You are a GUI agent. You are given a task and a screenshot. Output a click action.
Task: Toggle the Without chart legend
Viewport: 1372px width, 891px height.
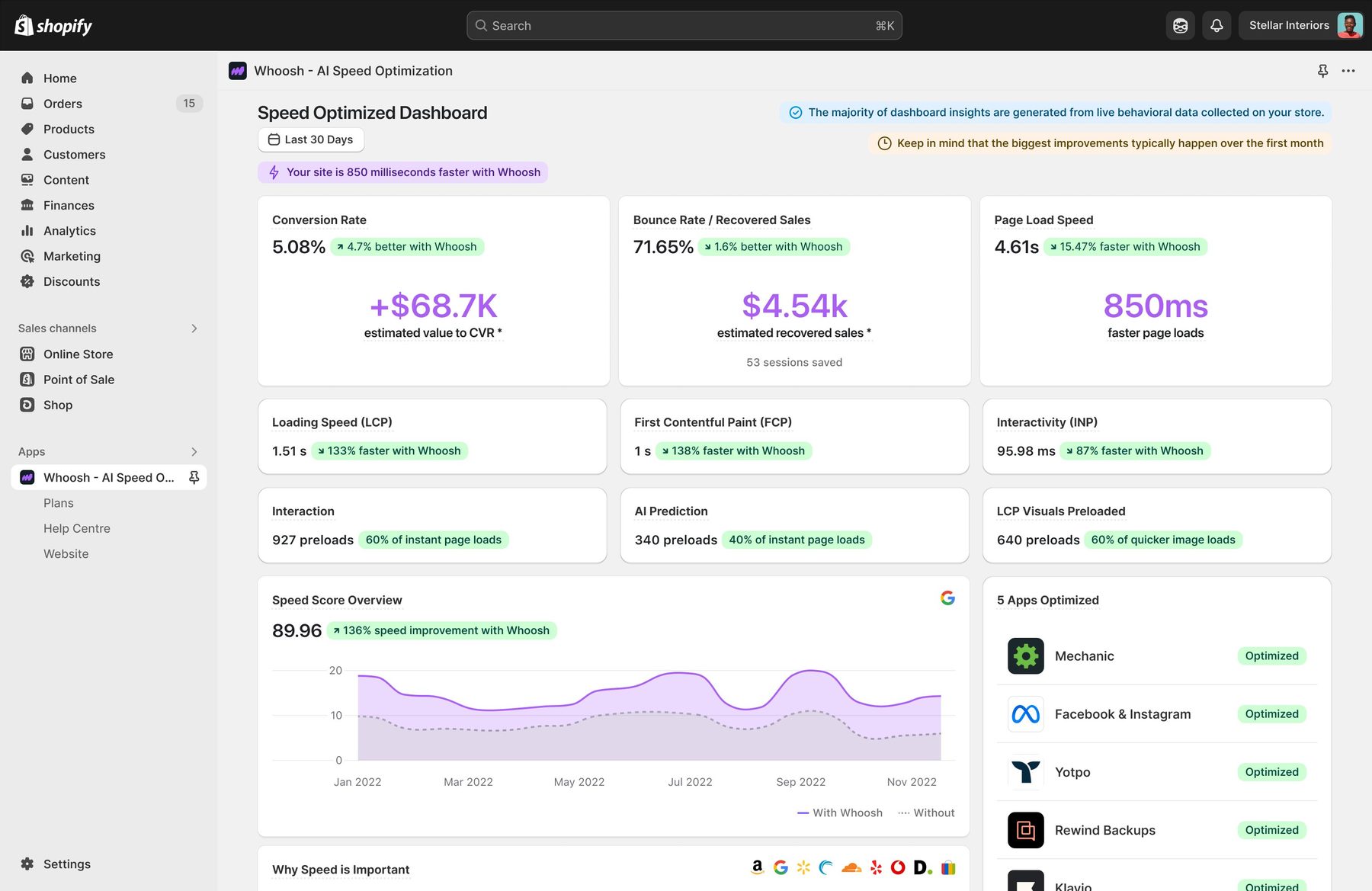coord(925,812)
